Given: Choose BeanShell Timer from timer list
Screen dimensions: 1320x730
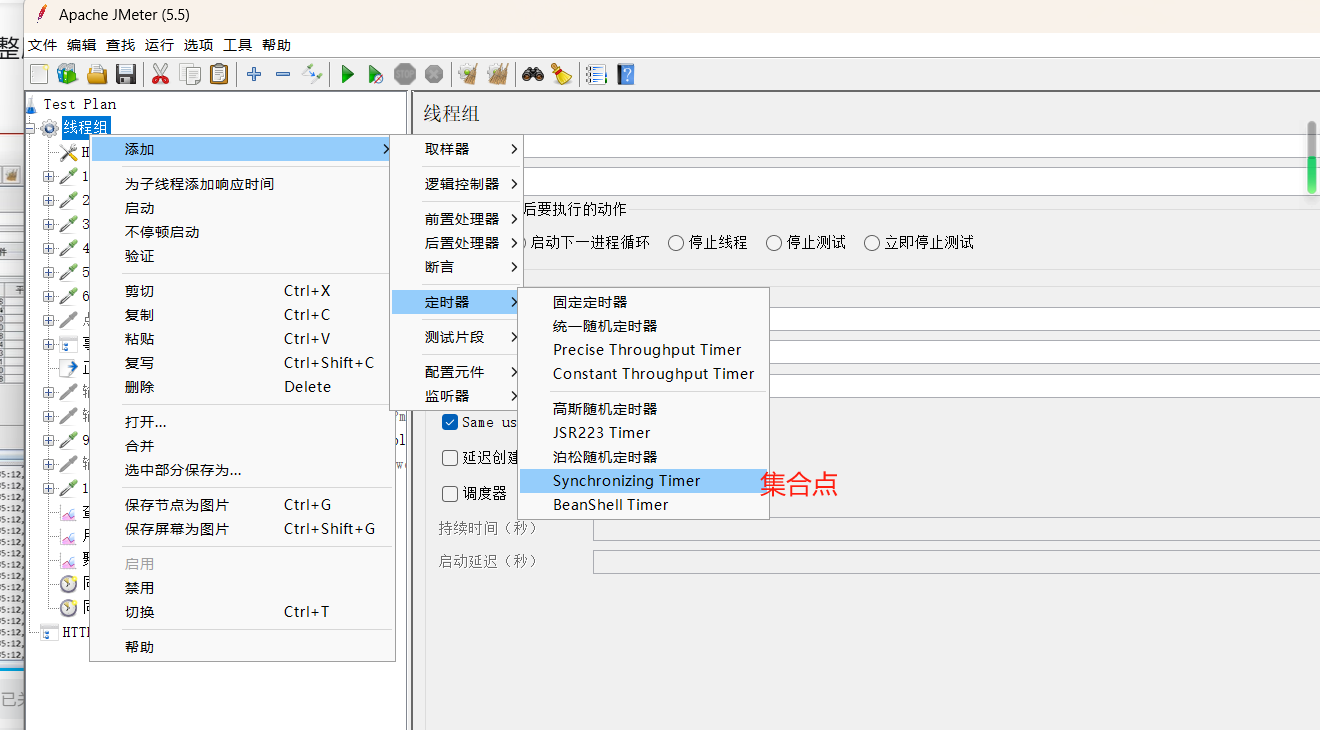Looking at the screenshot, I should tap(644, 505).
